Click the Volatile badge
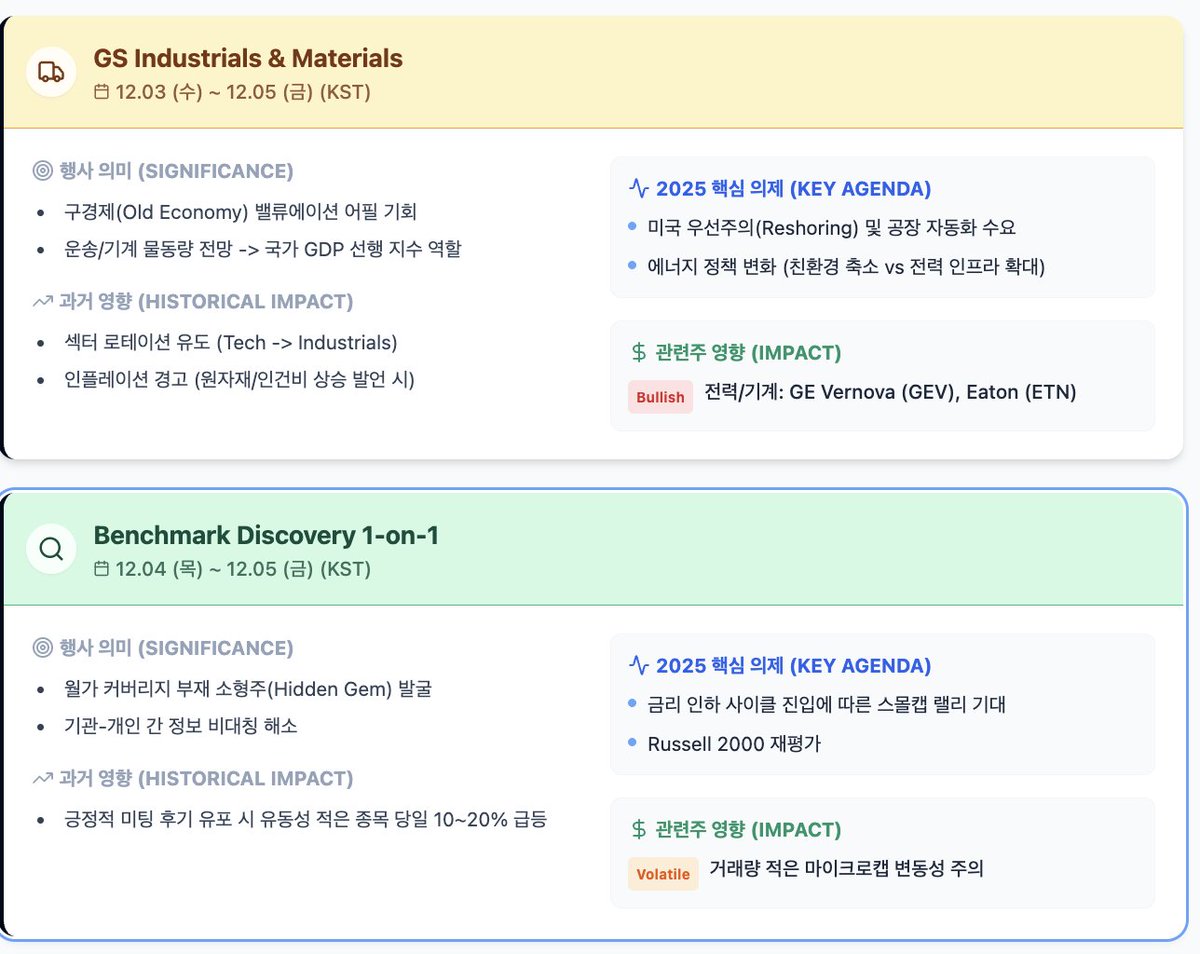Screen dimensions: 1200x954 pyautogui.click(x=663, y=874)
